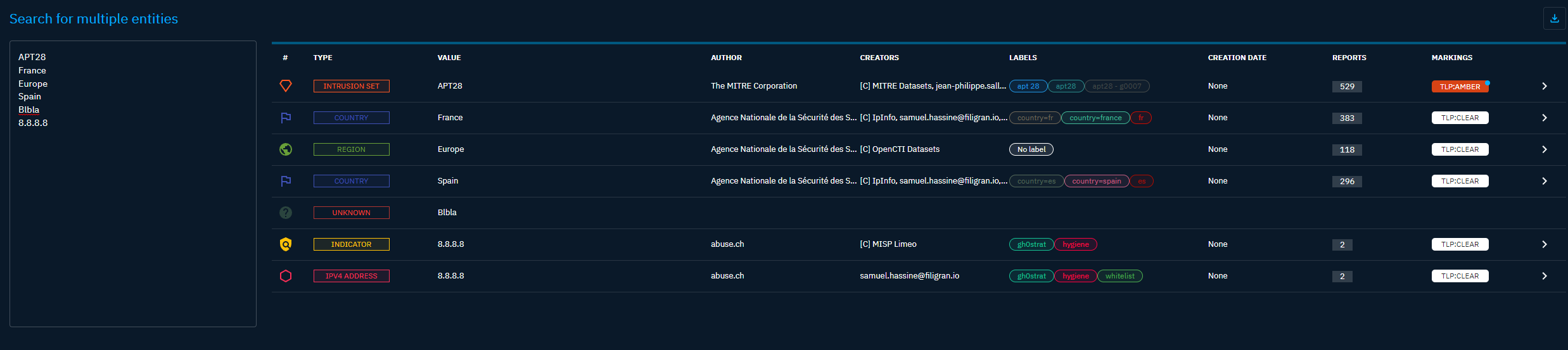Click the download export icon

[x=1554, y=18]
